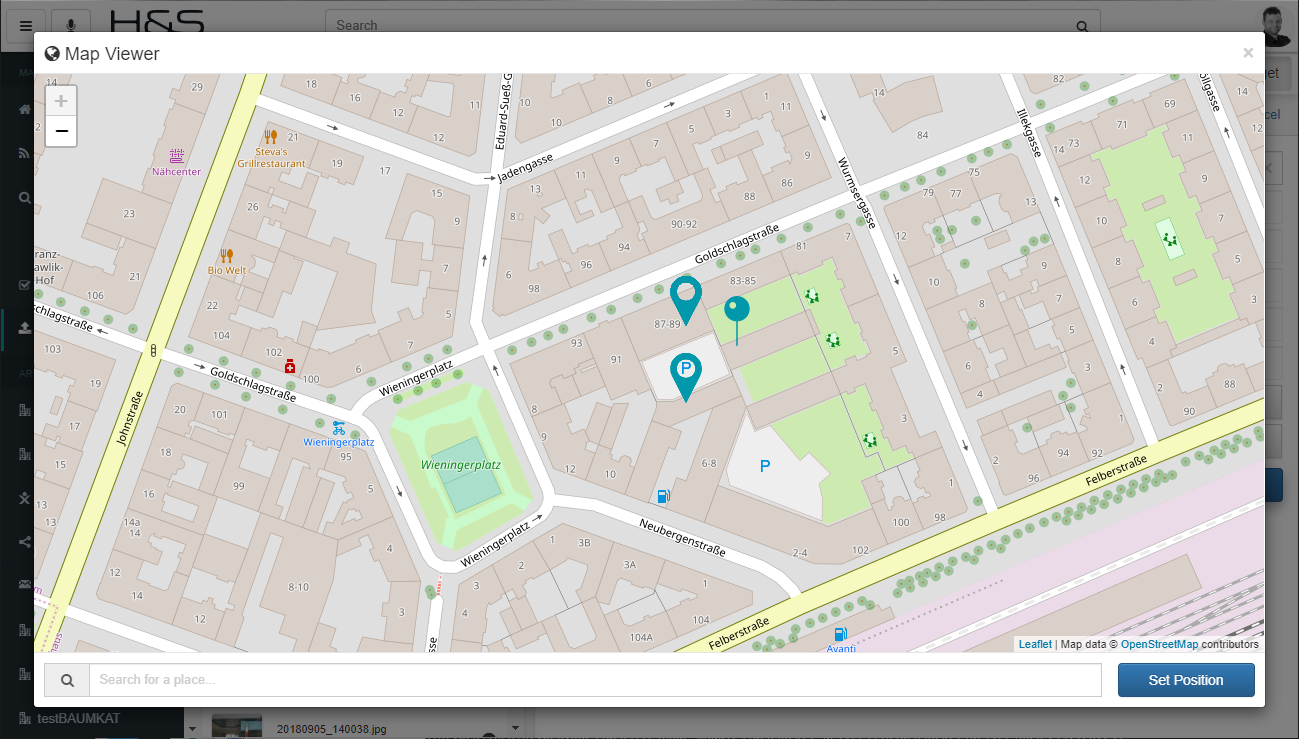Screen dimensions: 1299x739
Task: Click the teardrop marker at 87-89
Action: pos(685,295)
